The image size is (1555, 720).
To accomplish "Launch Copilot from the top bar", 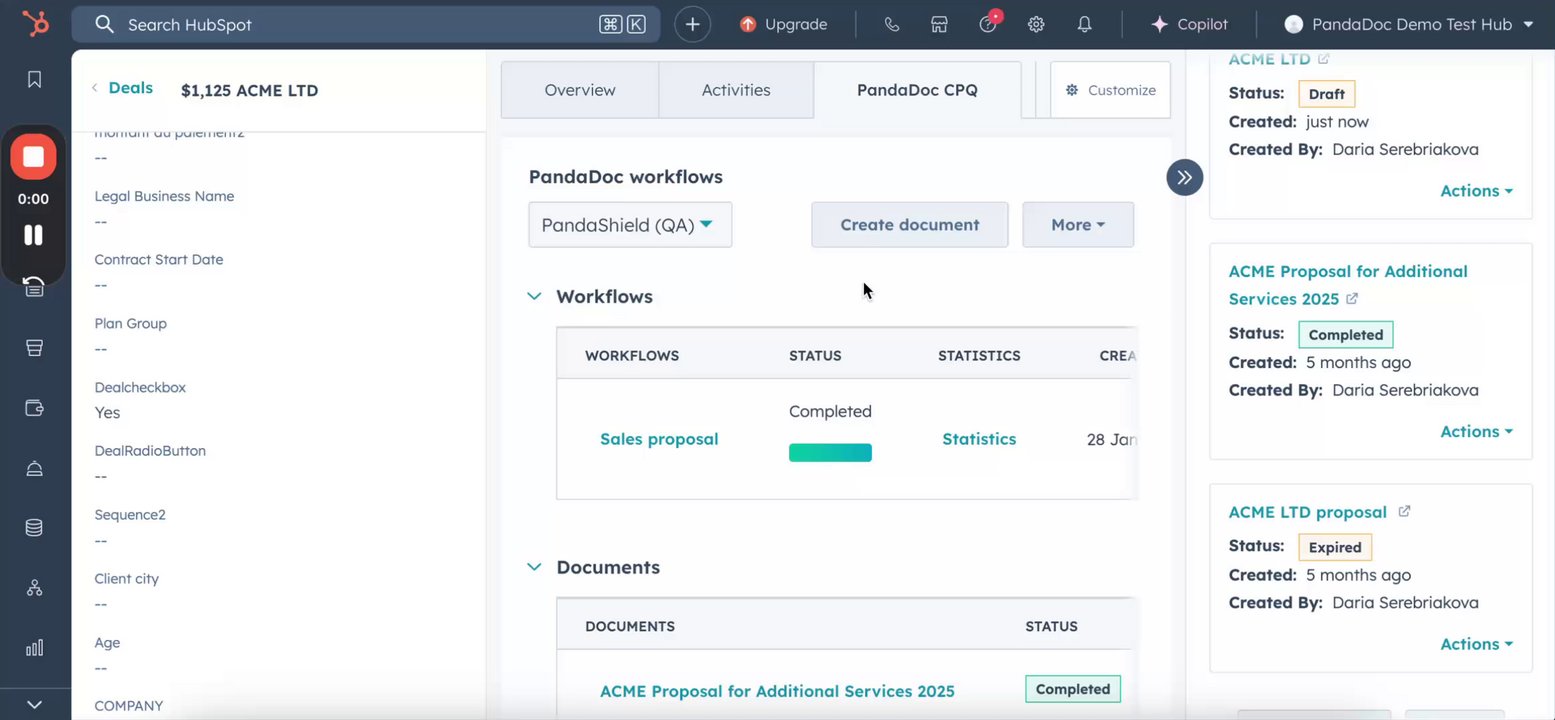I will tap(1189, 24).
